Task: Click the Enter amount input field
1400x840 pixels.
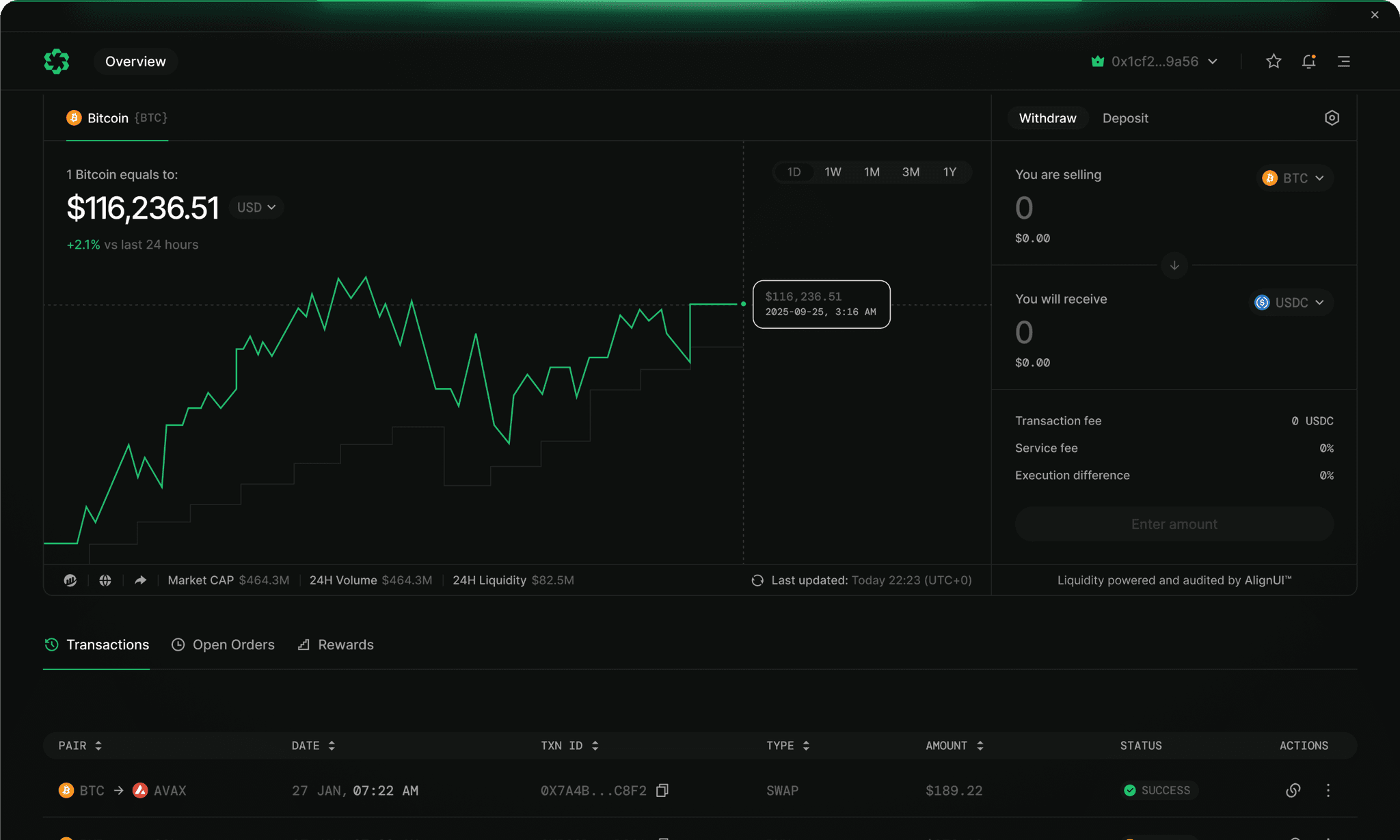Action: coord(1174,524)
